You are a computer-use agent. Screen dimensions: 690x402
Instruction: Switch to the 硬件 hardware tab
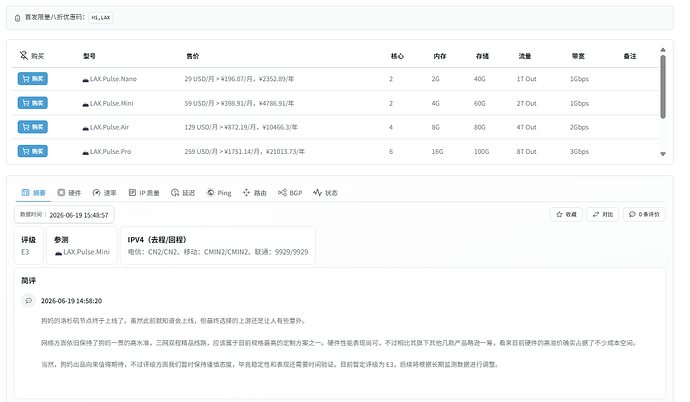click(x=69, y=193)
